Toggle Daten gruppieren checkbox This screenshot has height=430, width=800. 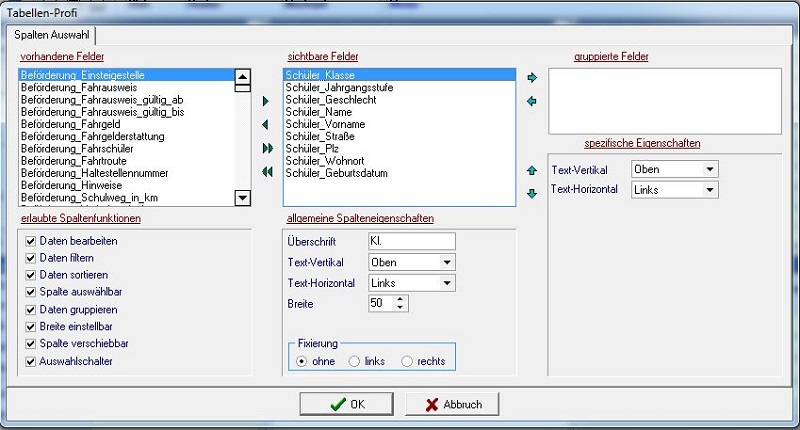[31, 310]
